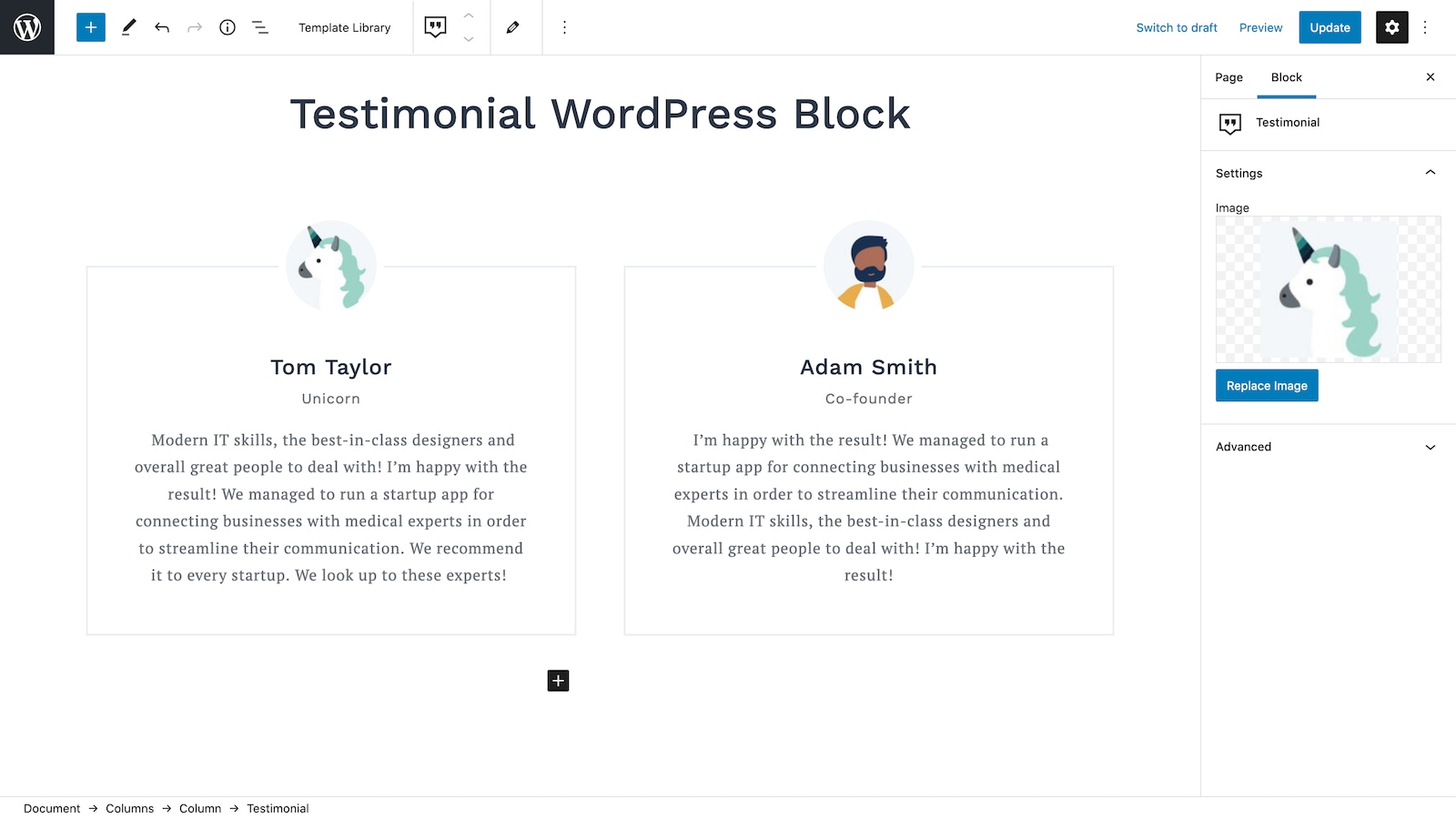Viewport: 1456px width, 819px height.
Task: Close the settings sidebar
Action: tap(1431, 77)
